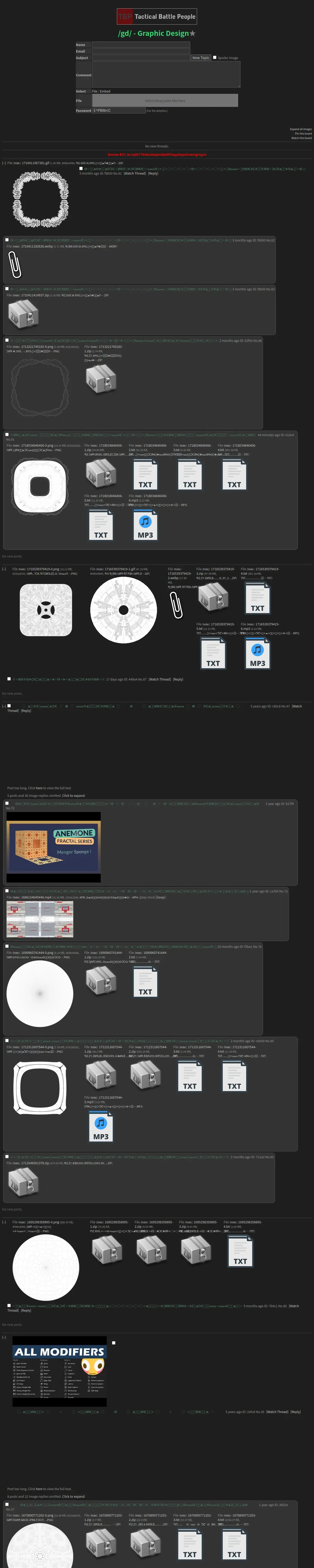Open the TXT icon for 1718034846406-5.txt
This screenshot has width=314, height=1568.
coord(100,525)
